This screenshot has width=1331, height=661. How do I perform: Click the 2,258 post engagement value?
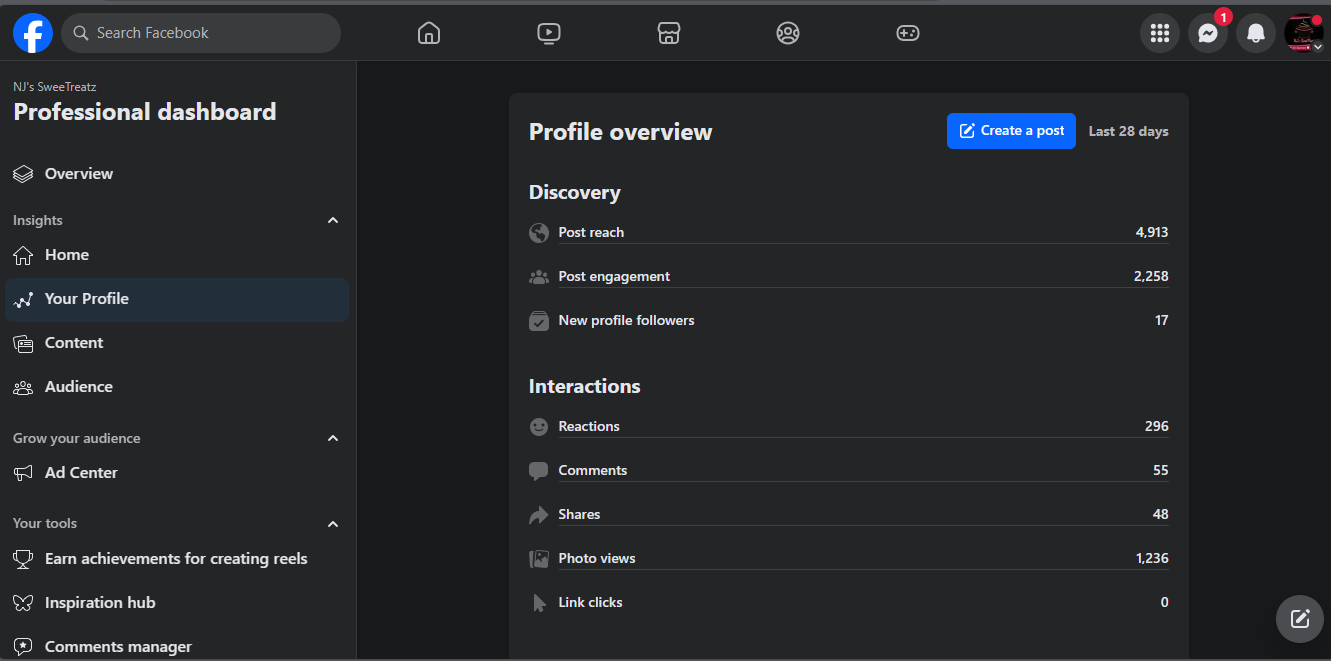click(1151, 276)
